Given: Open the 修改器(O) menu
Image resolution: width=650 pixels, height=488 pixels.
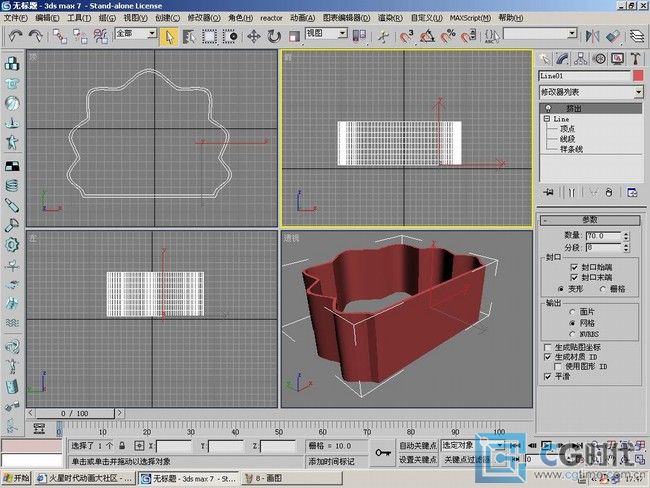Looking at the screenshot, I should tap(204, 18).
